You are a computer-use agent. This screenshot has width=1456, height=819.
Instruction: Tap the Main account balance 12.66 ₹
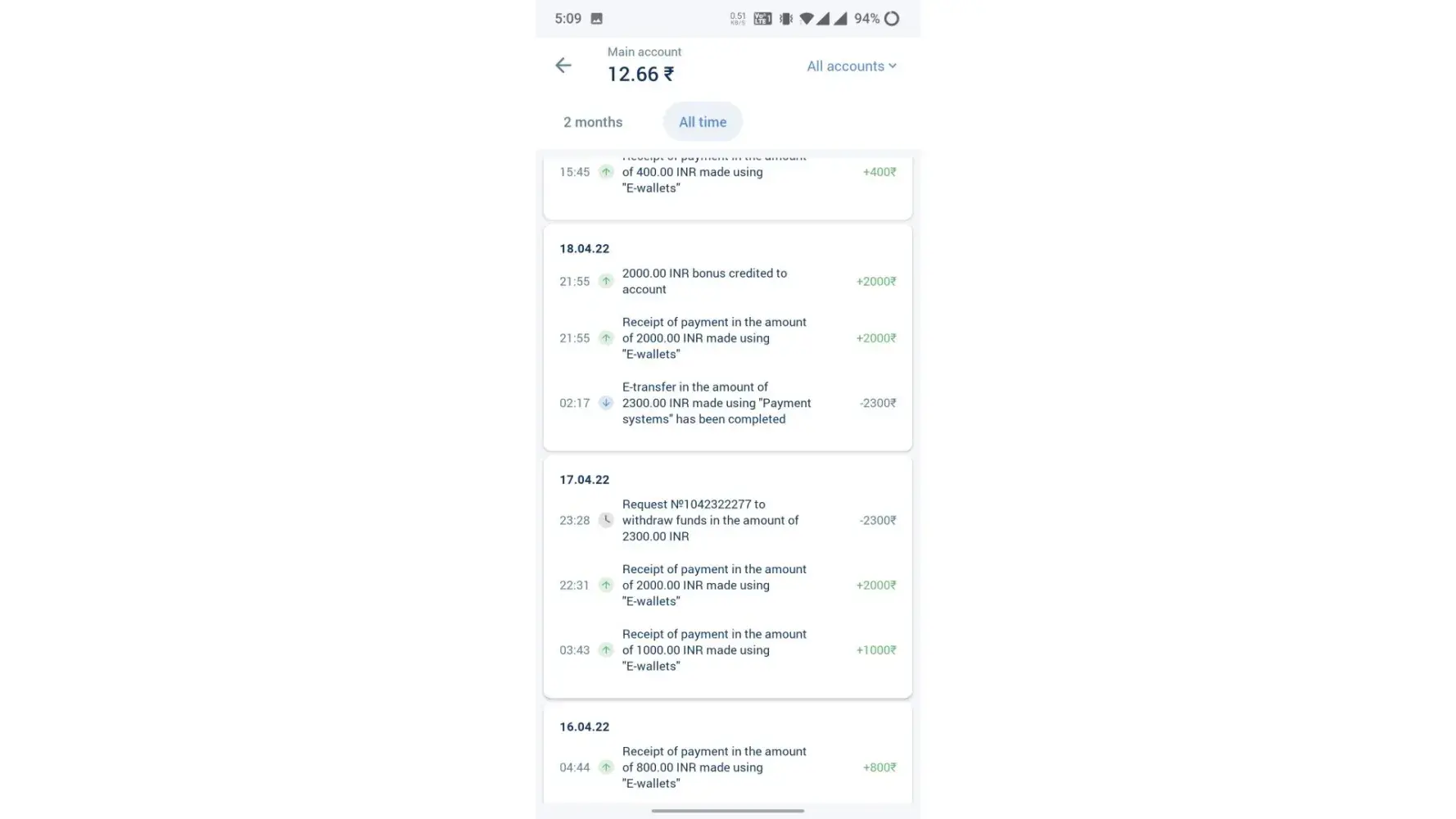(x=640, y=75)
